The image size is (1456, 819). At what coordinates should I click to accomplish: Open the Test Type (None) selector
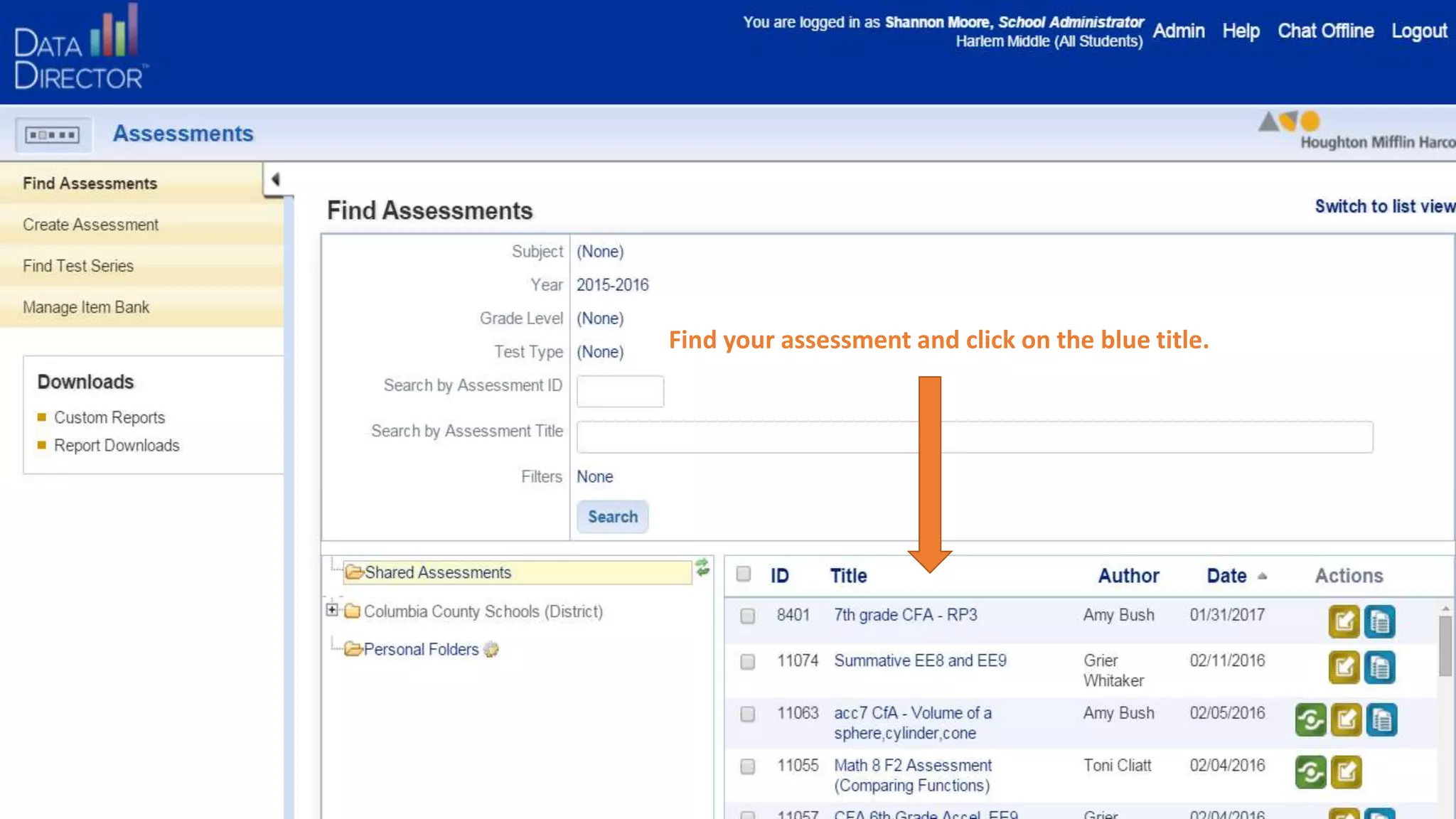(x=600, y=352)
